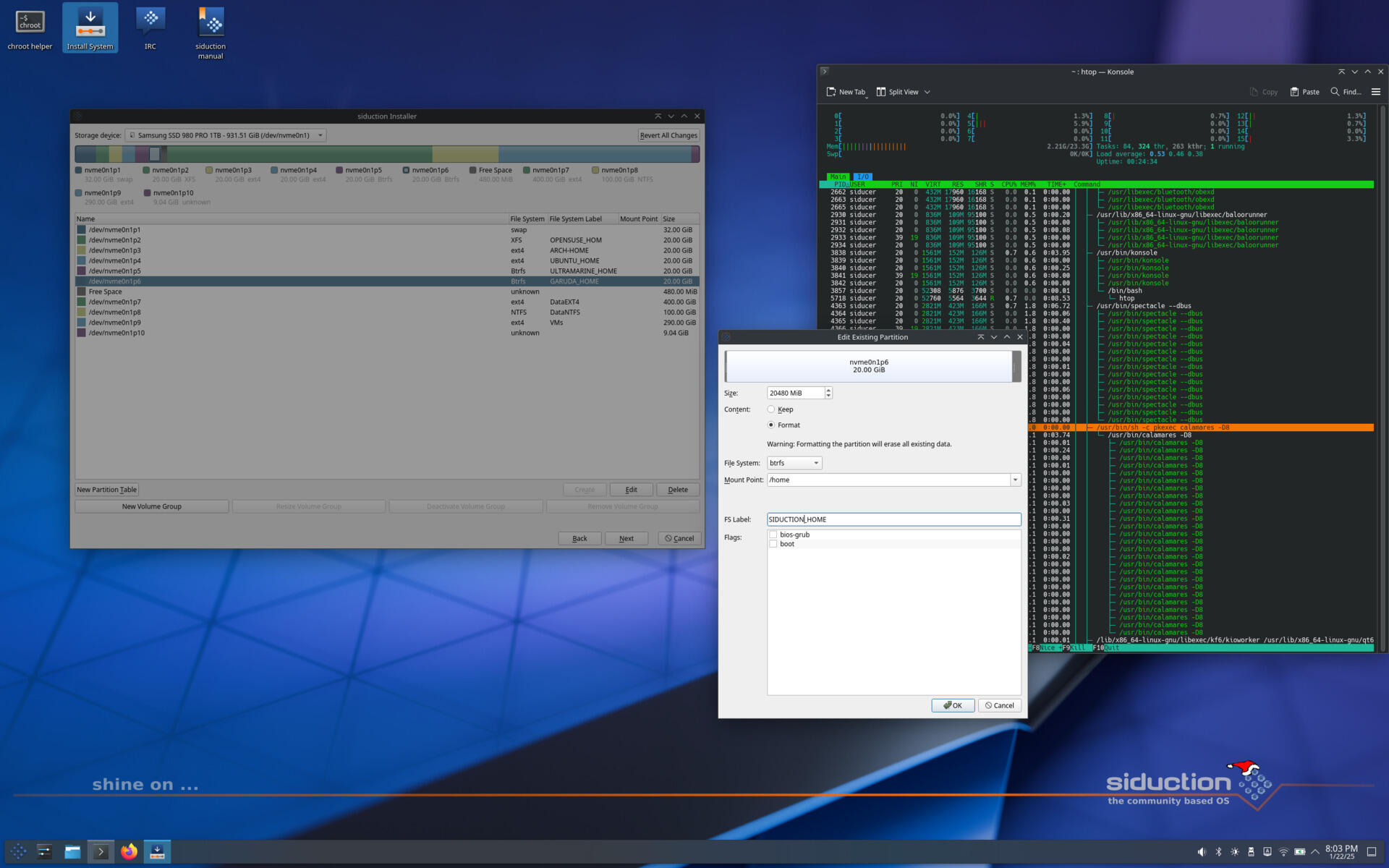Click Revert All Changes button
This screenshot has height=868, width=1389.
(x=668, y=135)
